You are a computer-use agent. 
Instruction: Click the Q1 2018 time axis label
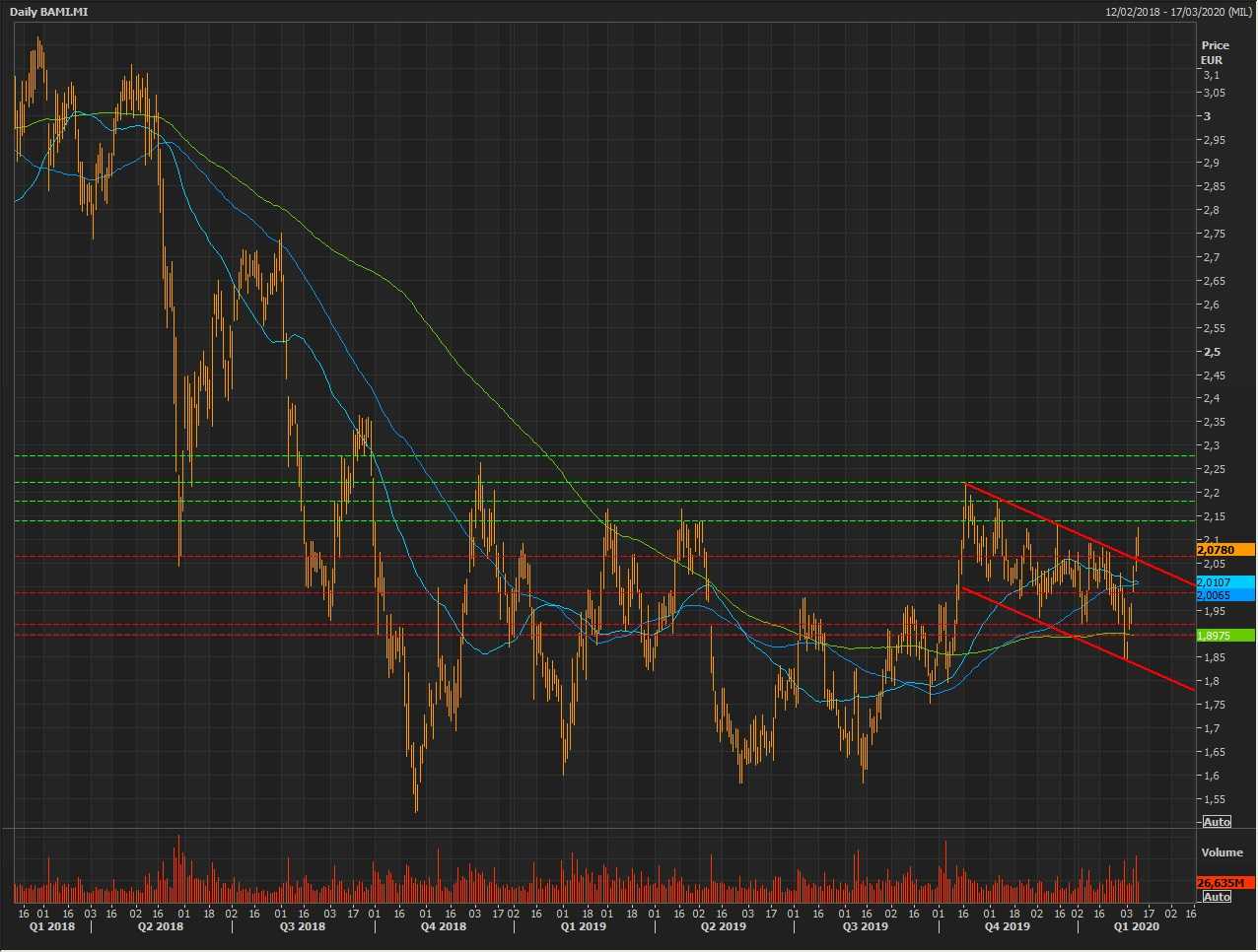point(51,926)
